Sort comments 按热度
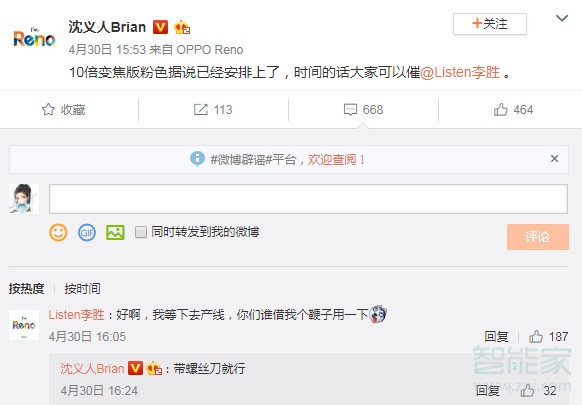The image size is (582, 405). tap(26, 288)
